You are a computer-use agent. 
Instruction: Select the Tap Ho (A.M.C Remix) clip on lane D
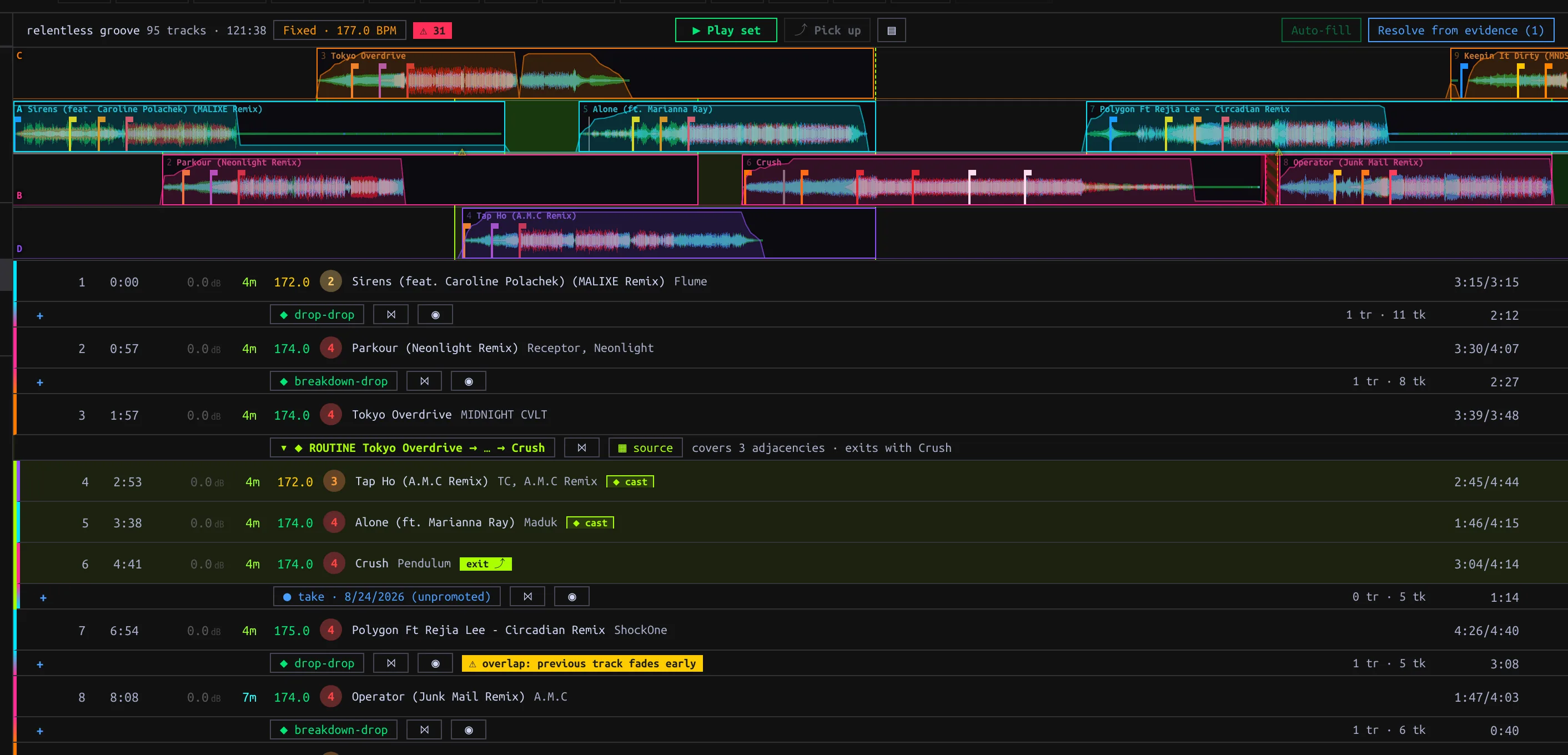coord(669,234)
